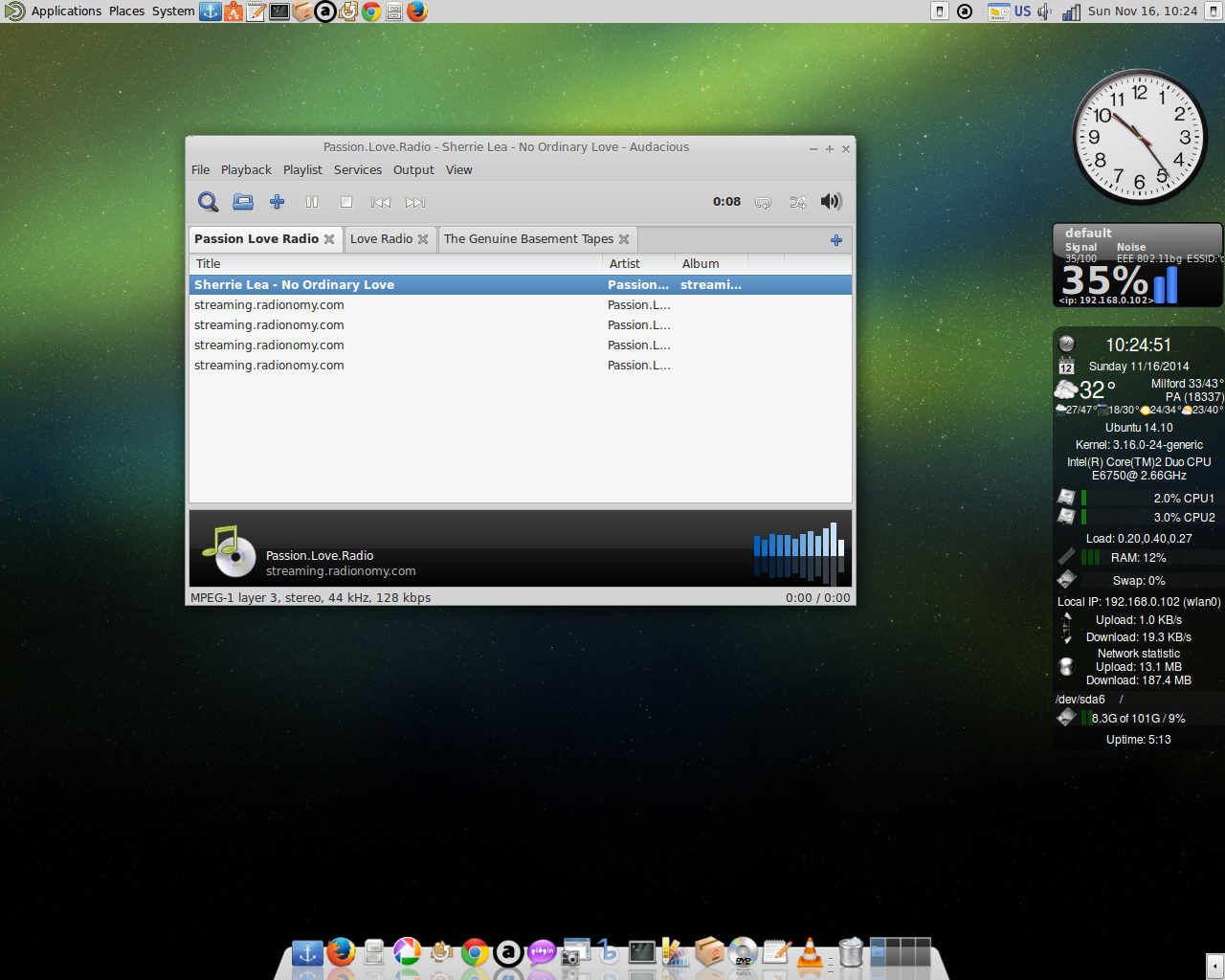Click the 0:00 / 0:00 status bar time
Viewport: 1225px width, 980px height.
click(x=817, y=597)
